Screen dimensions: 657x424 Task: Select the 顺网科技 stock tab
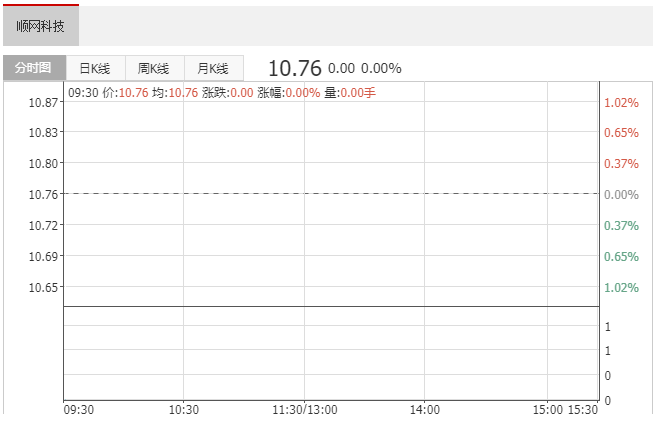[x=41, y=26]
